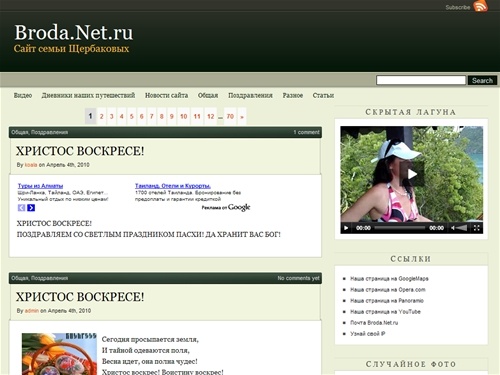Open 'No comments yet' link on second post
500x375 pixels.
[x=298, y=278]
